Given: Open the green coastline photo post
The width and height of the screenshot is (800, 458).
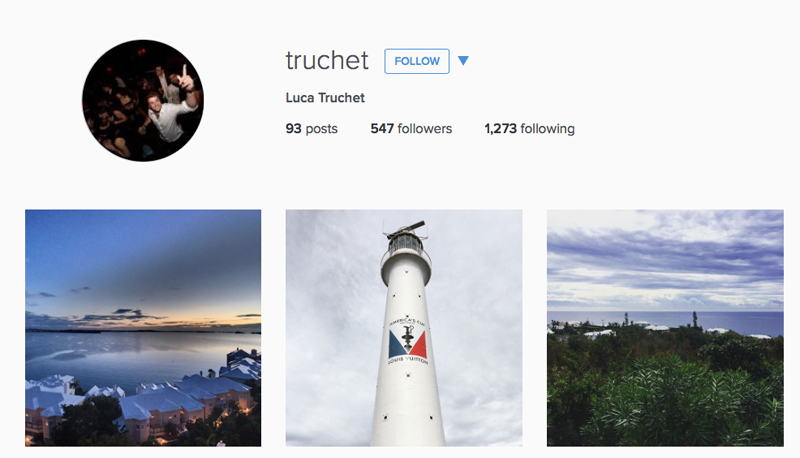Looking at the screenshot, I should pos(665,328).
